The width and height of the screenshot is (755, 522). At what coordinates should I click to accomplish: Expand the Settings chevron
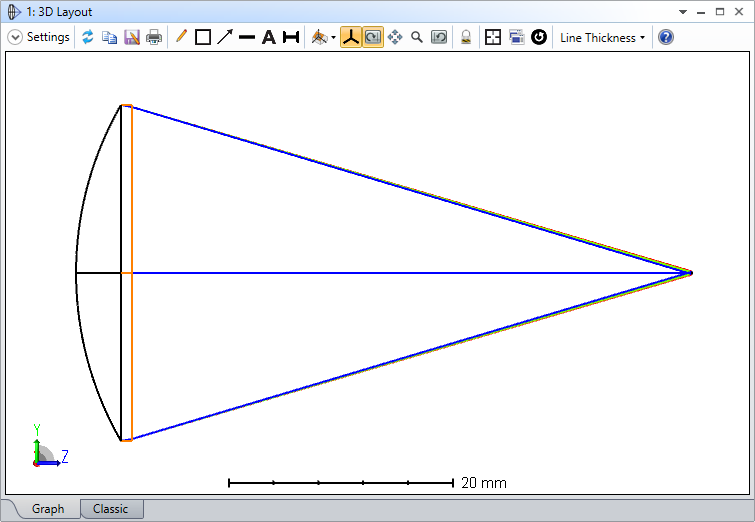(x=15, y=37)
